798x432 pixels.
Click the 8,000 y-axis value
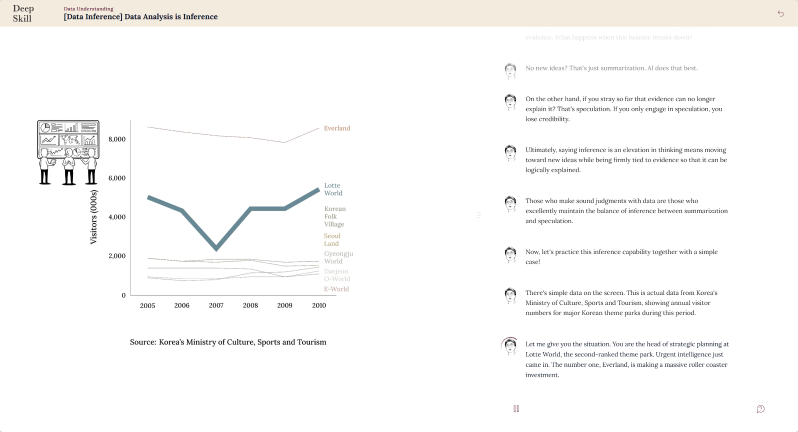coord(117,139)
